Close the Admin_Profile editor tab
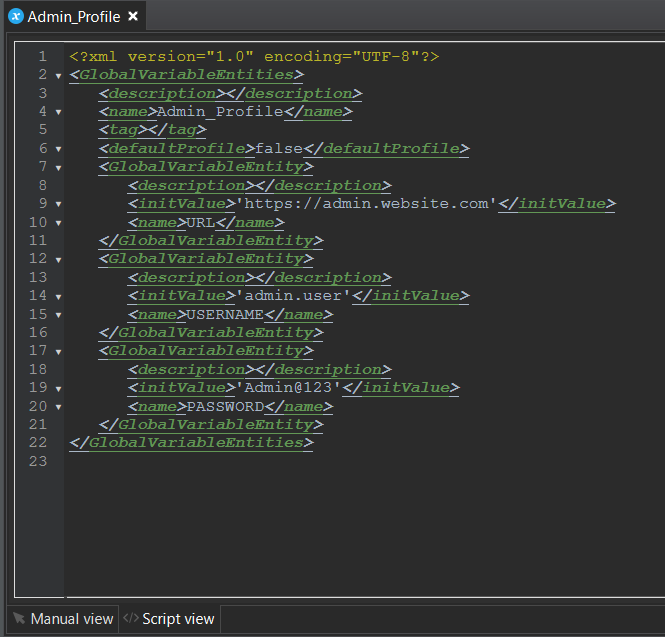 [133, 17]
